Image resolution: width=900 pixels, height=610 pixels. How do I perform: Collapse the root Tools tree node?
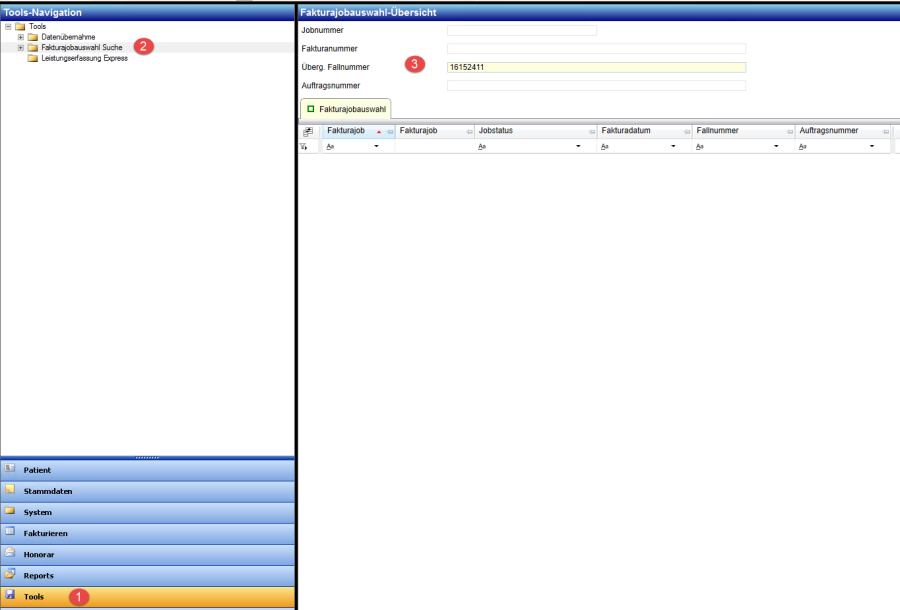pyautogui.click(x=8, y=26)
